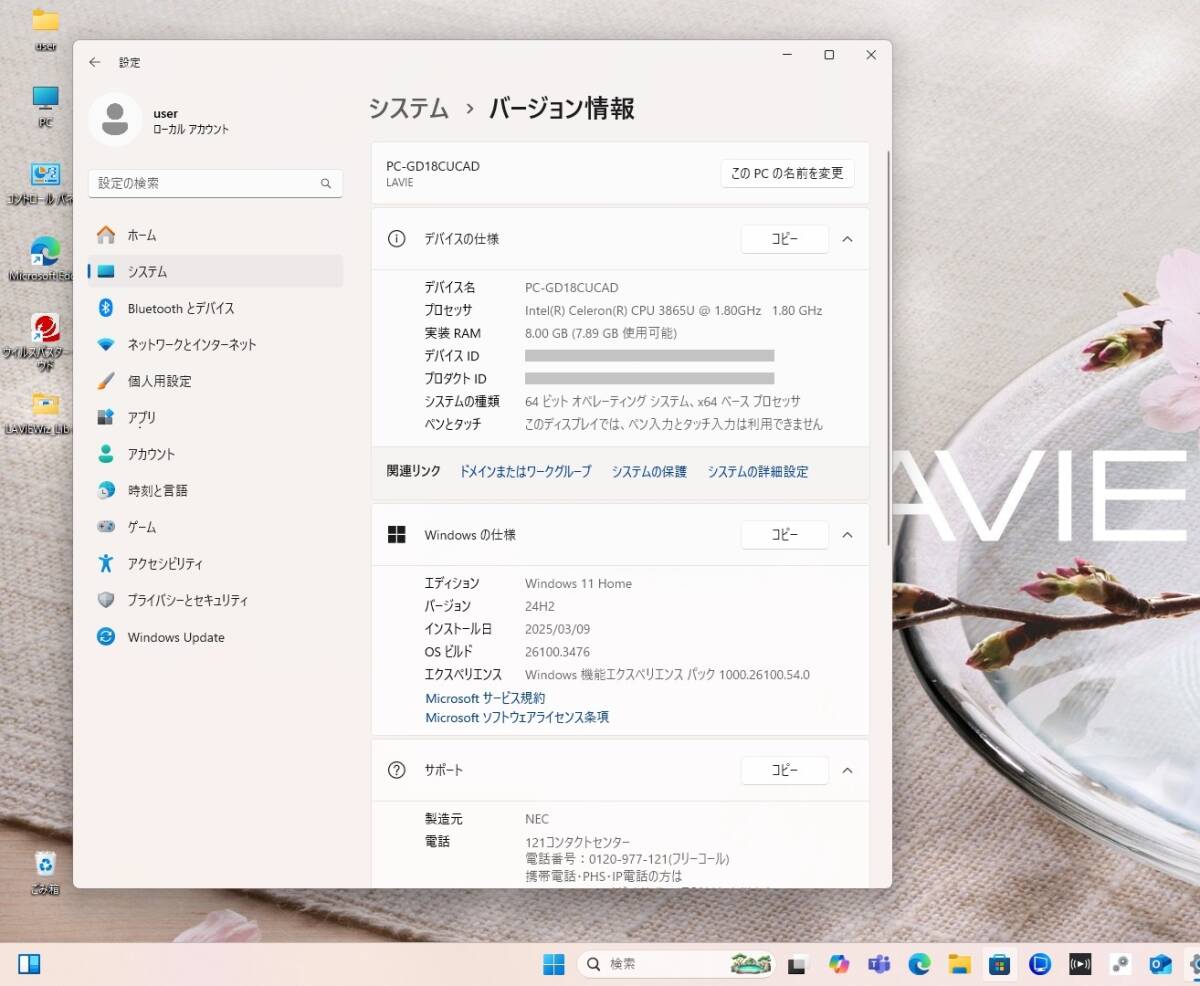Open Windows Update settings

click(x=216, y=637)
